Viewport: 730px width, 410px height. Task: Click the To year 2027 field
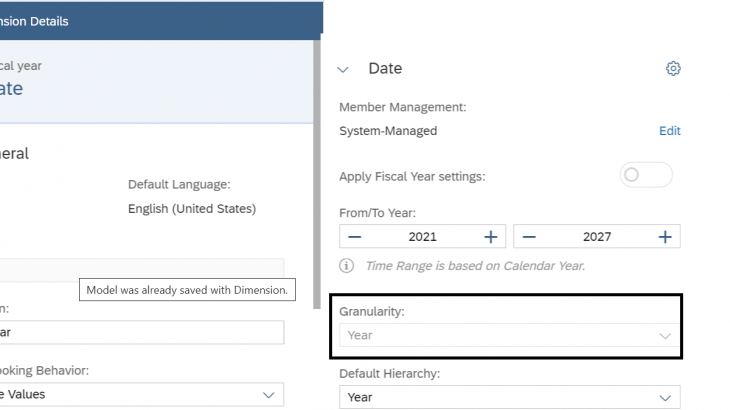click(596, 237)
